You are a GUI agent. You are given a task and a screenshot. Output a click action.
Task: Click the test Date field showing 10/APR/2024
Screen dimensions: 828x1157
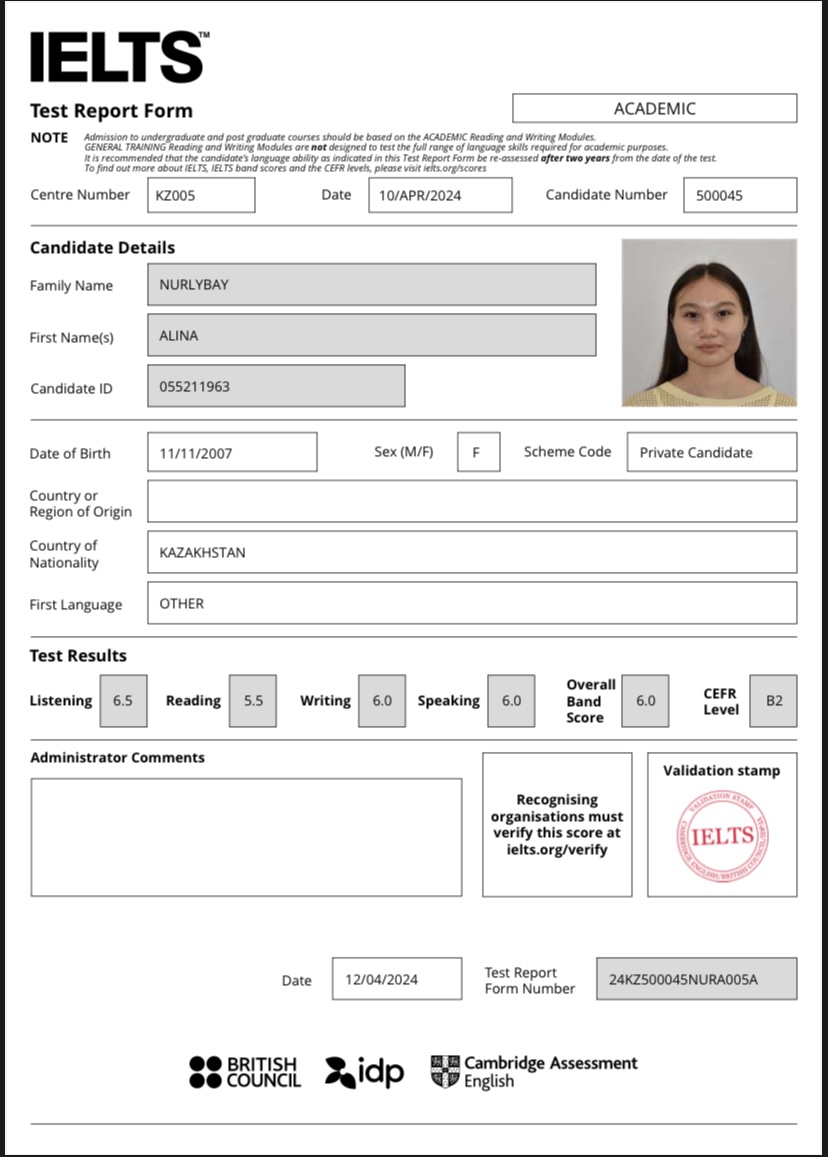point(440,195)
